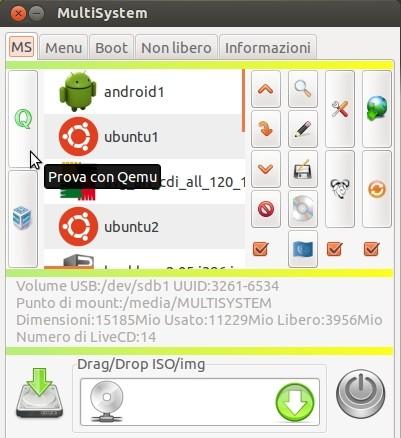401x438 pixels.
Task: Toggle the checkbox under the GNU icon
Action: coord(335,249)
